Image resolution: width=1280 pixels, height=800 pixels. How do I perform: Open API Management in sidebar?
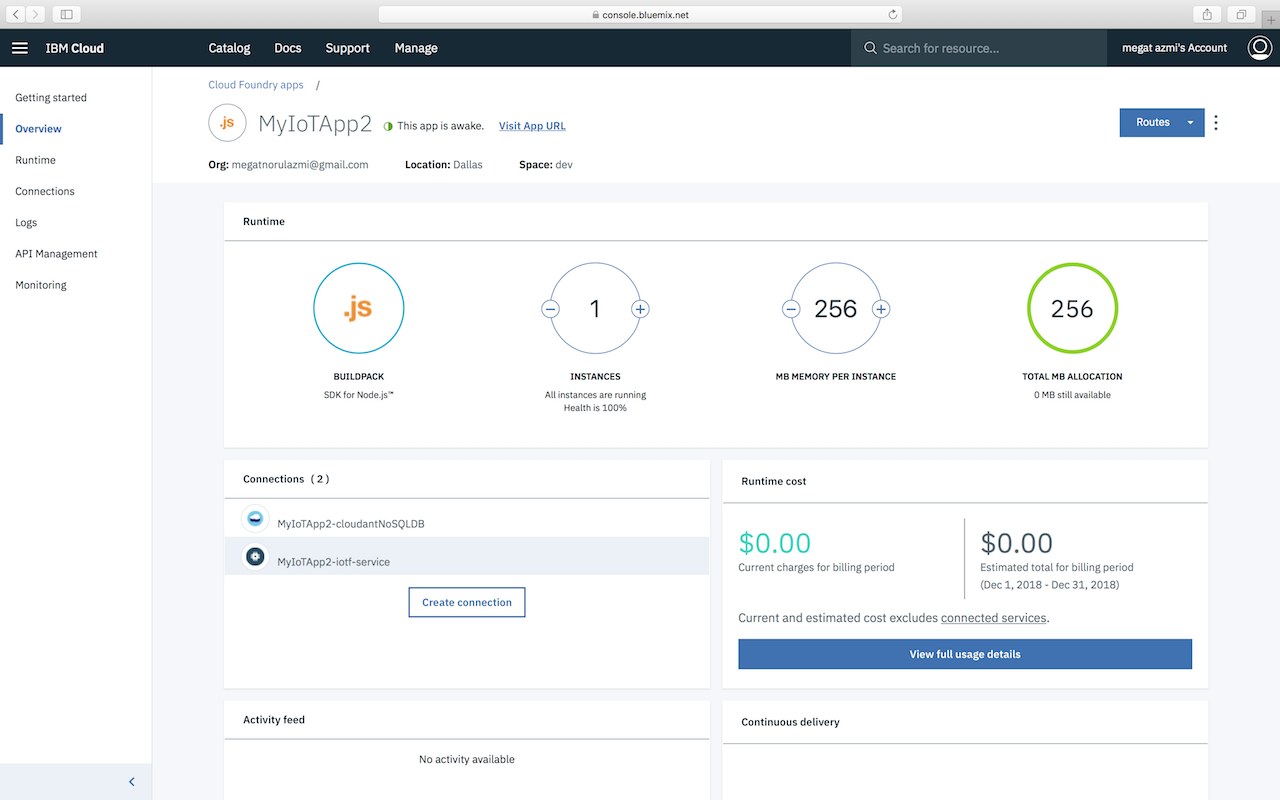pos(56,254)
